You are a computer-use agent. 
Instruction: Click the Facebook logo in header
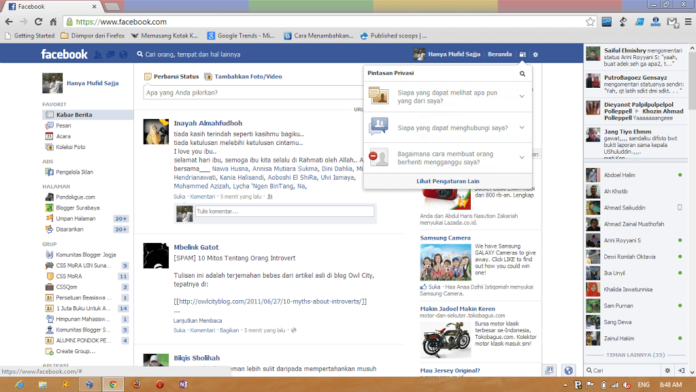(x=64, y=54)
